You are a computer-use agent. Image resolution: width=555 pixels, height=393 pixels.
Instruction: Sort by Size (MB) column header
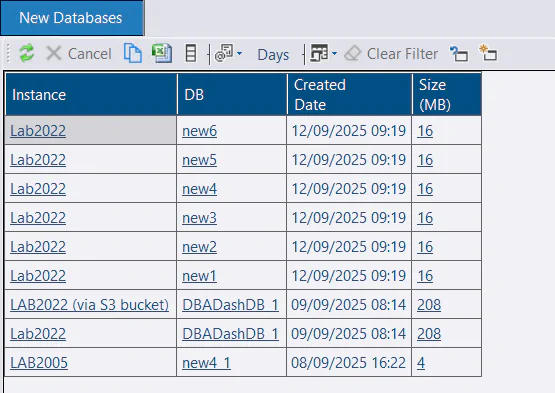(447, 95)
